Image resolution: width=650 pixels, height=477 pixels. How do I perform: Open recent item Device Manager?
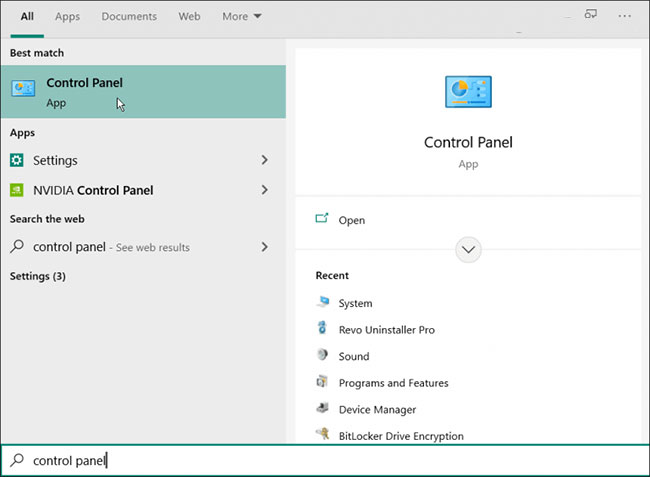tap(377, 409)
